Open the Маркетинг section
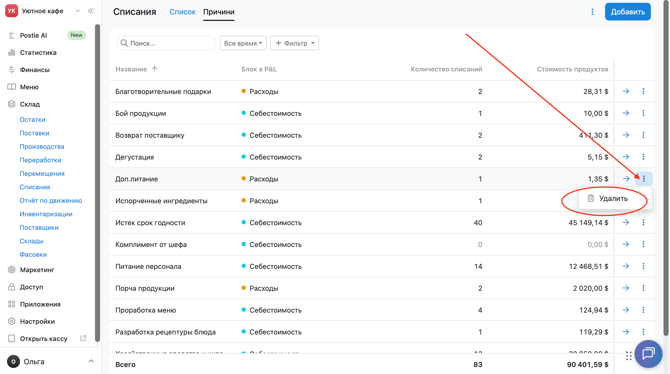The image size is (670, 374). [x=37, y=270]
